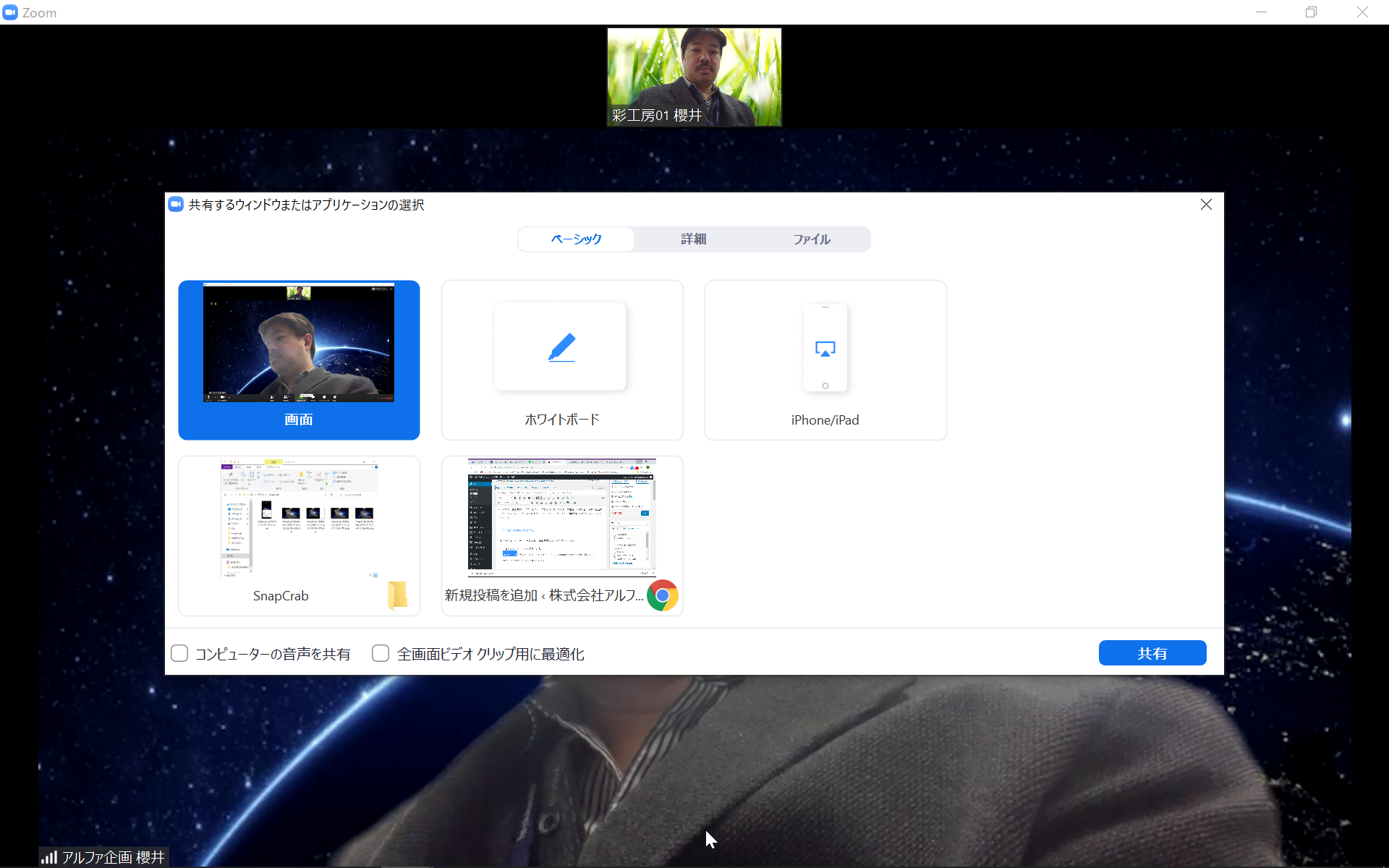The height and width of the screenshot is (868, 1389).
Task: Click the Zoom app icon in the main title bar
Action: coord(10,12)
